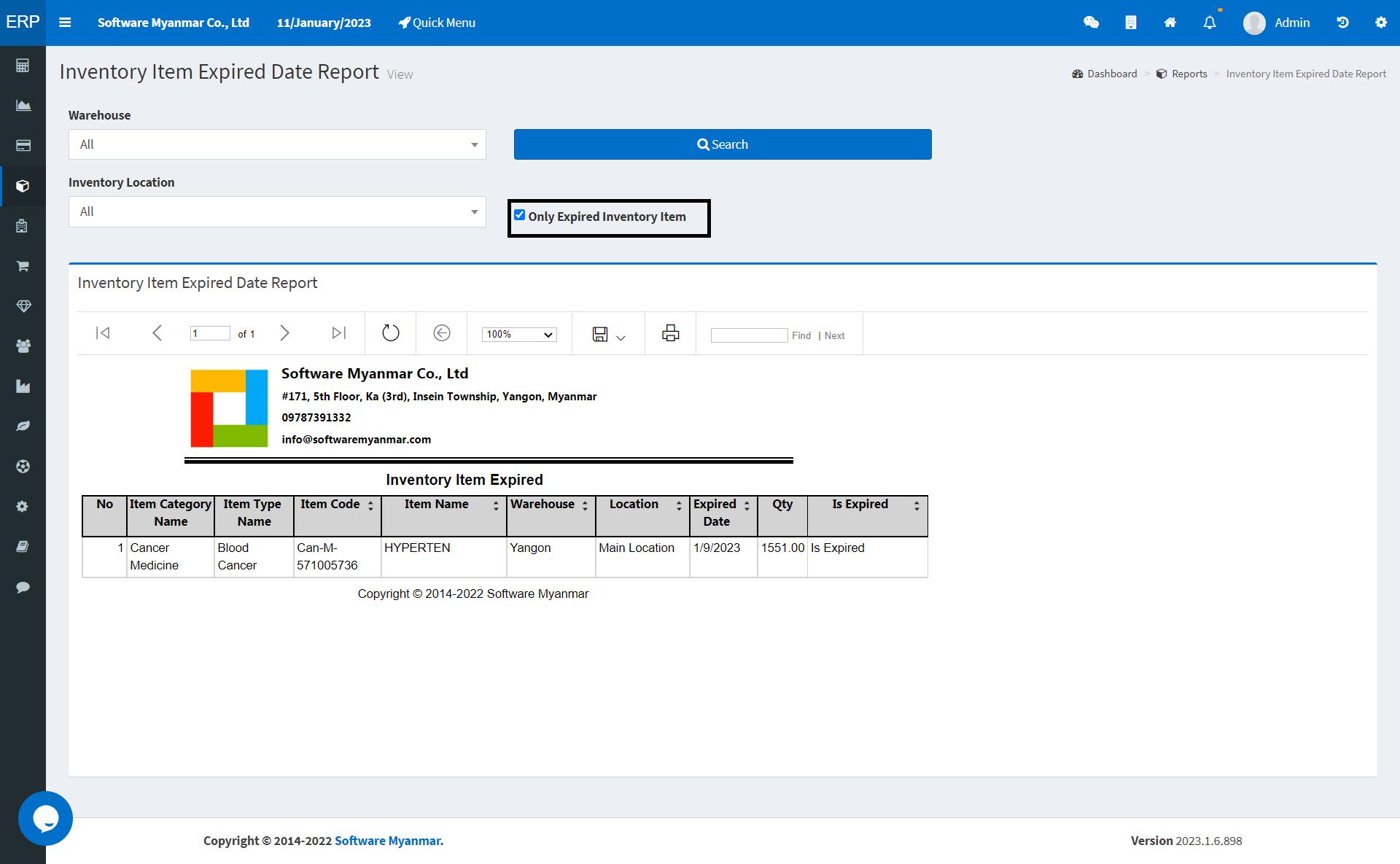
Task: Uncheck Only Expired Inventory Item
Action: click(x=519, y=215)
